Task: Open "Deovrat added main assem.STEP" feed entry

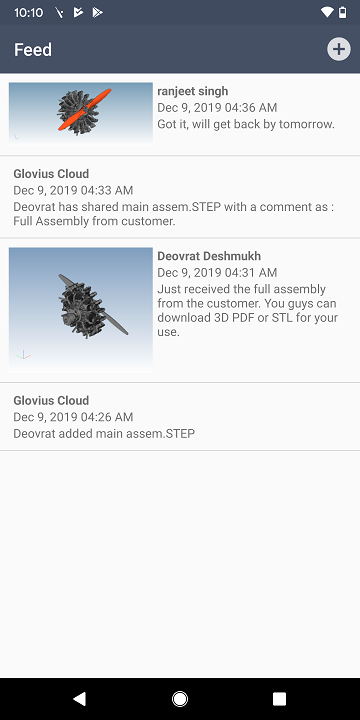Action: click(x=180, y=417)
